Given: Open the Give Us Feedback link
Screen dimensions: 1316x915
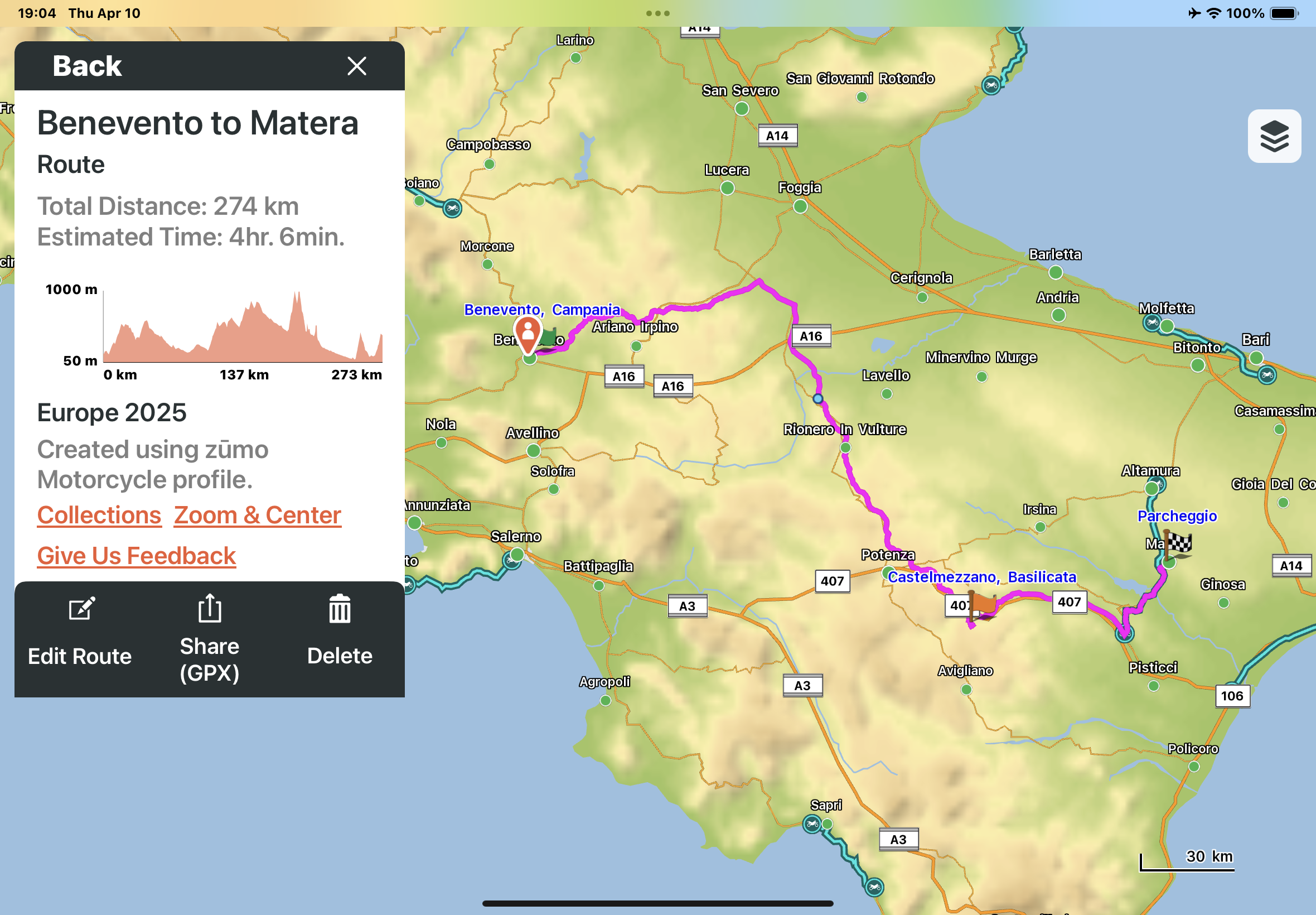Looking at the screenshot, I should tap(137, 556).
